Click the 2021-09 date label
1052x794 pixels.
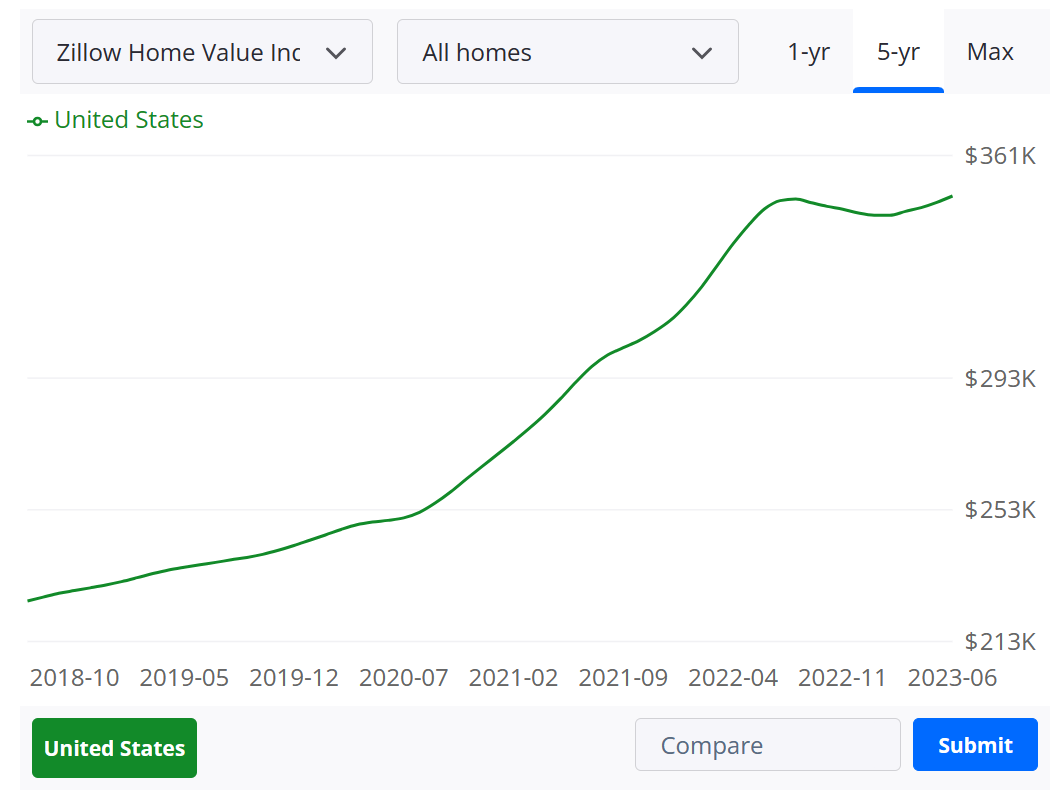tap(623, 678)
